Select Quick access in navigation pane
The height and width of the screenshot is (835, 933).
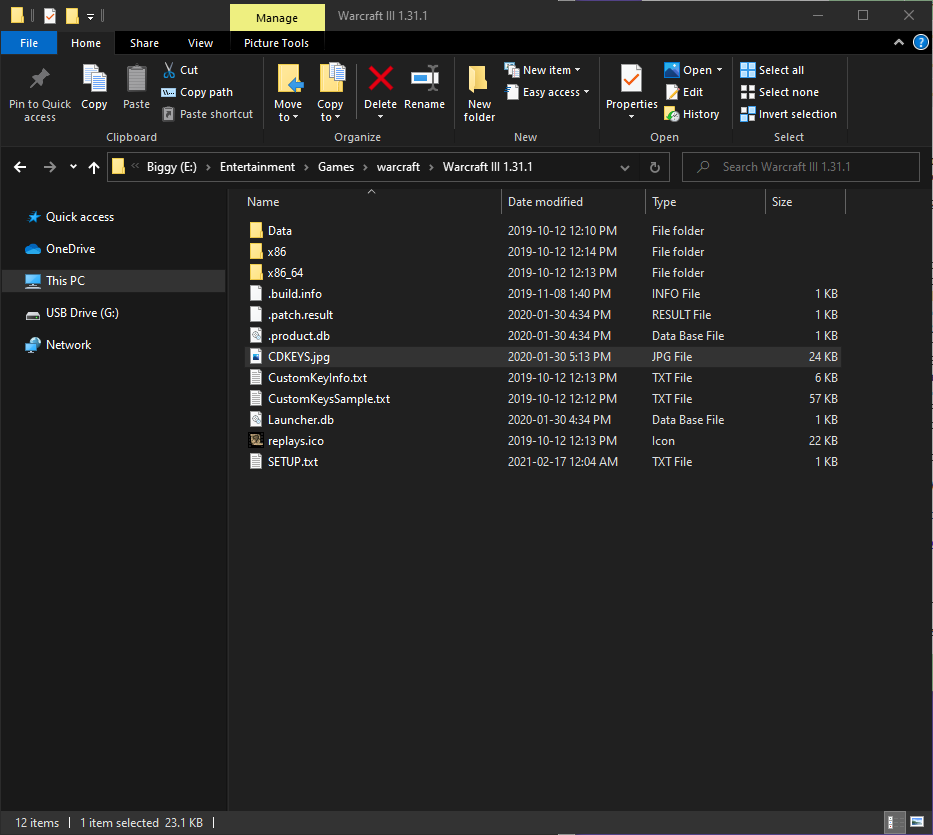tap(80, 217)
